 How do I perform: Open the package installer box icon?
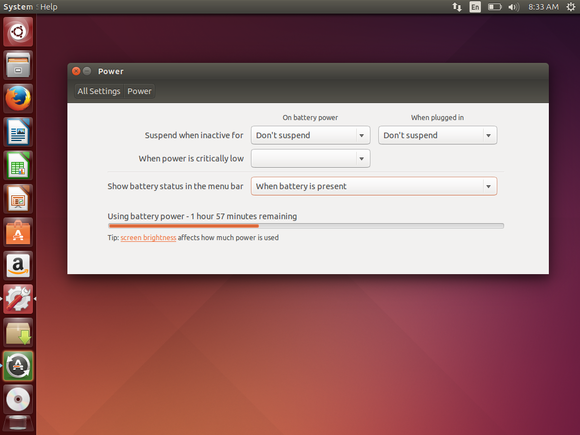18,333
